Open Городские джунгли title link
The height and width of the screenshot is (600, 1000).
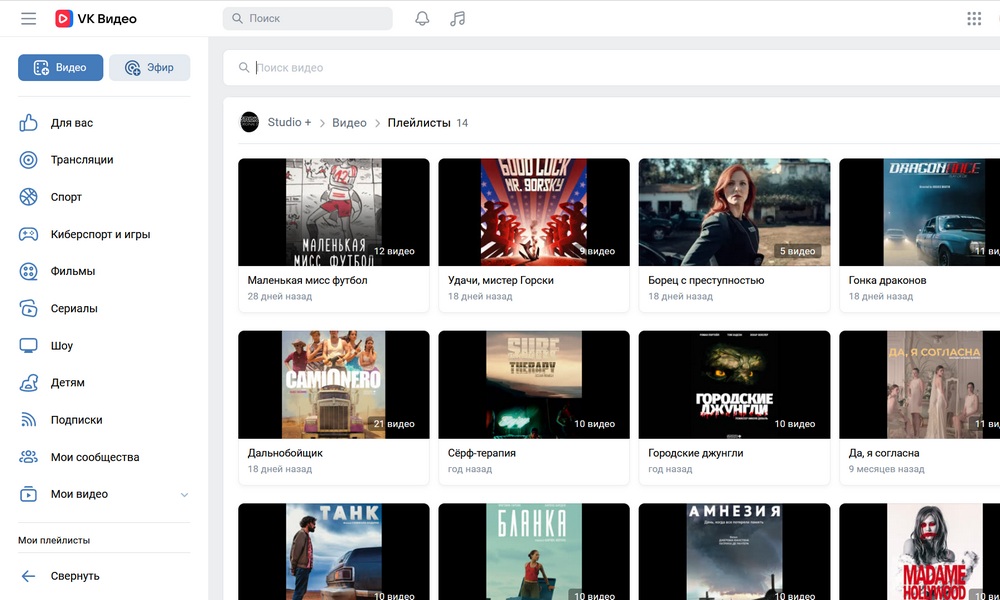tap(696, 453)
